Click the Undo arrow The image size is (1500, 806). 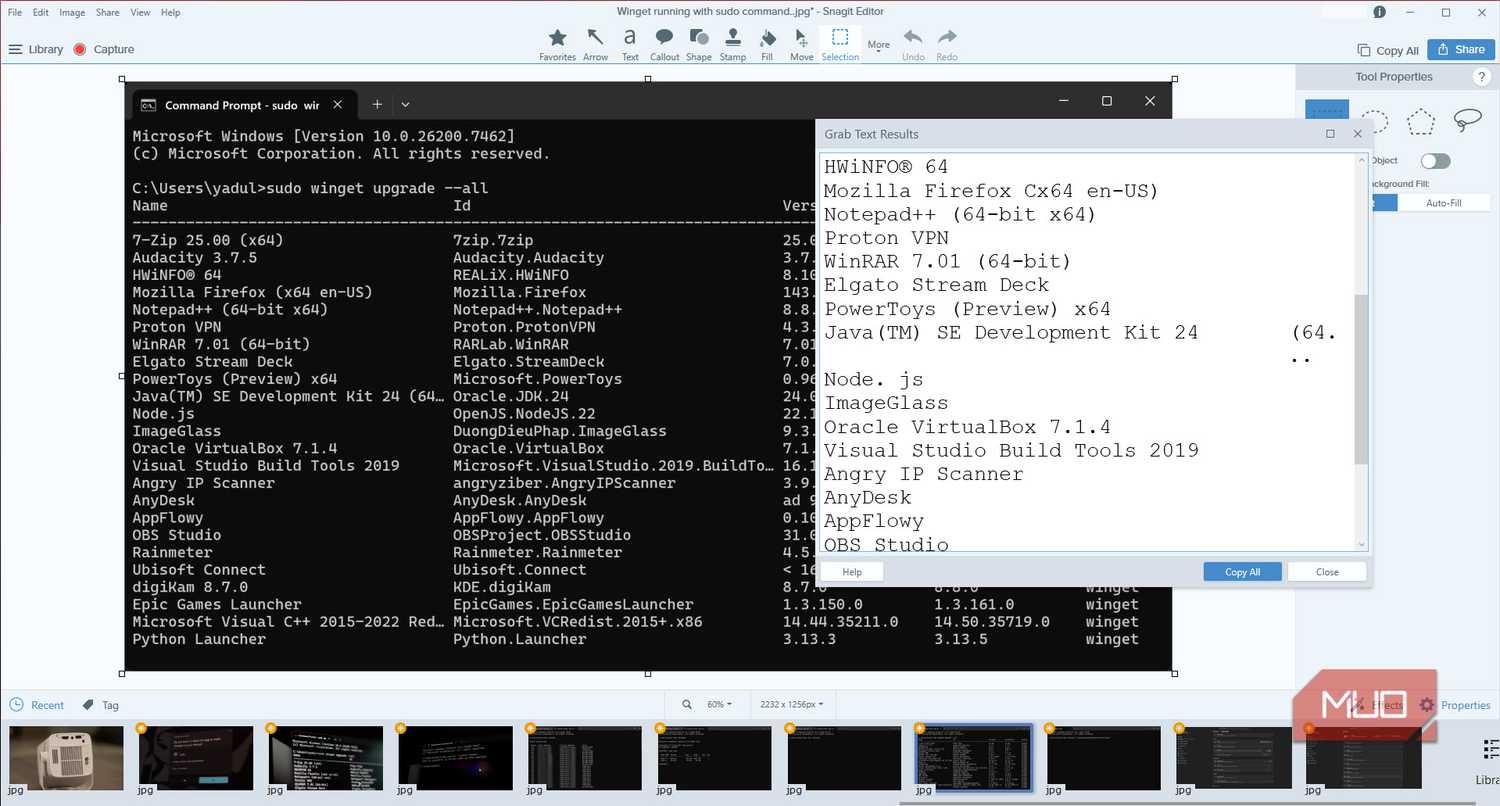[x=913, y=44]
